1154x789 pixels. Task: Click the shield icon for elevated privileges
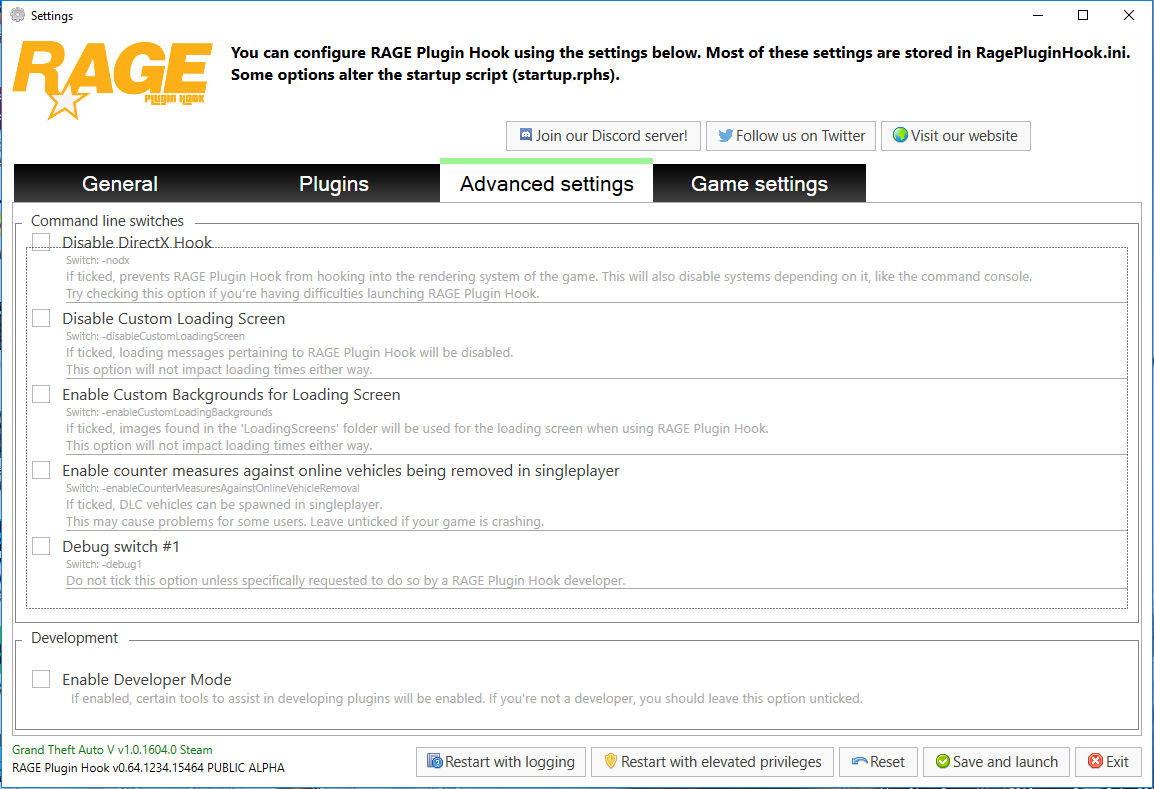610,762
